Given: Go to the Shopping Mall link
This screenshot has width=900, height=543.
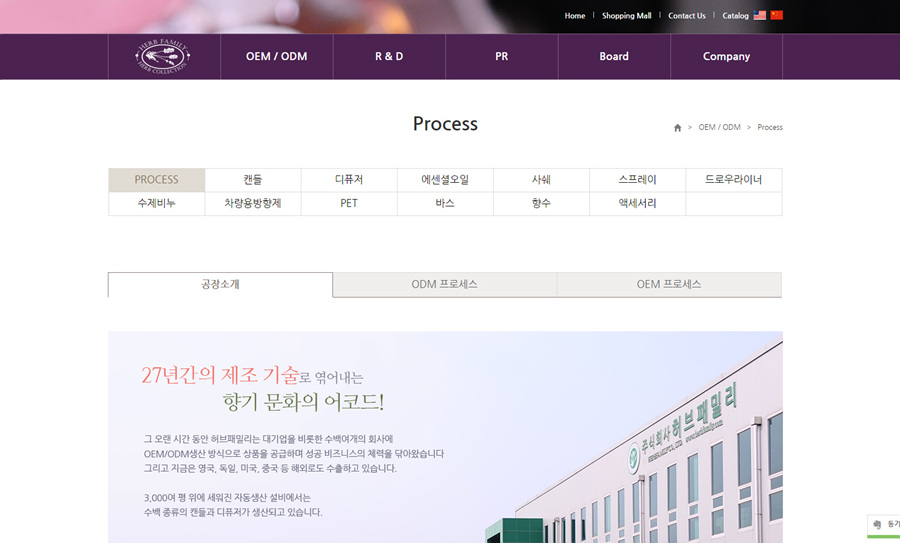Looking at the screenshot, I should [626, 16].
